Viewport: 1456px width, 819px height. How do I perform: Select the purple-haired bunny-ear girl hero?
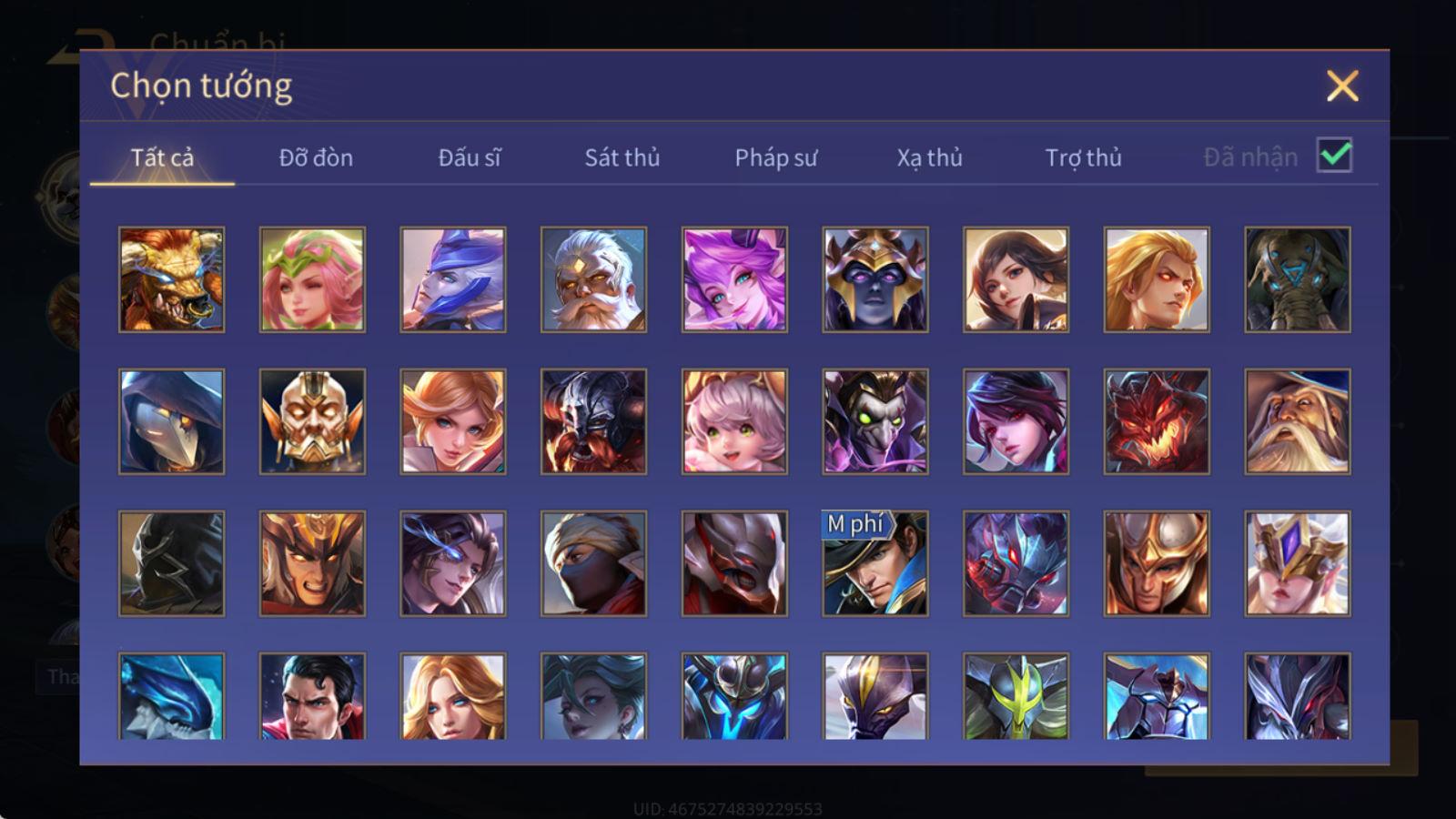pos(734,279)
